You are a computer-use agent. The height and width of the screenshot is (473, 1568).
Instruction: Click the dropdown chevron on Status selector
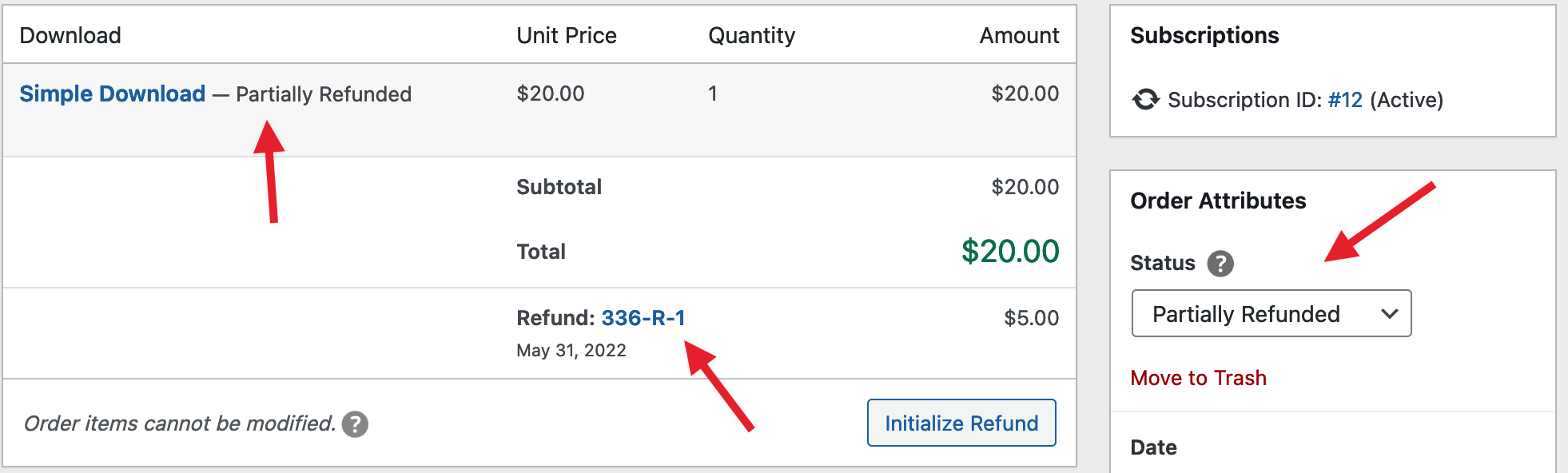tap(1388, 313)
